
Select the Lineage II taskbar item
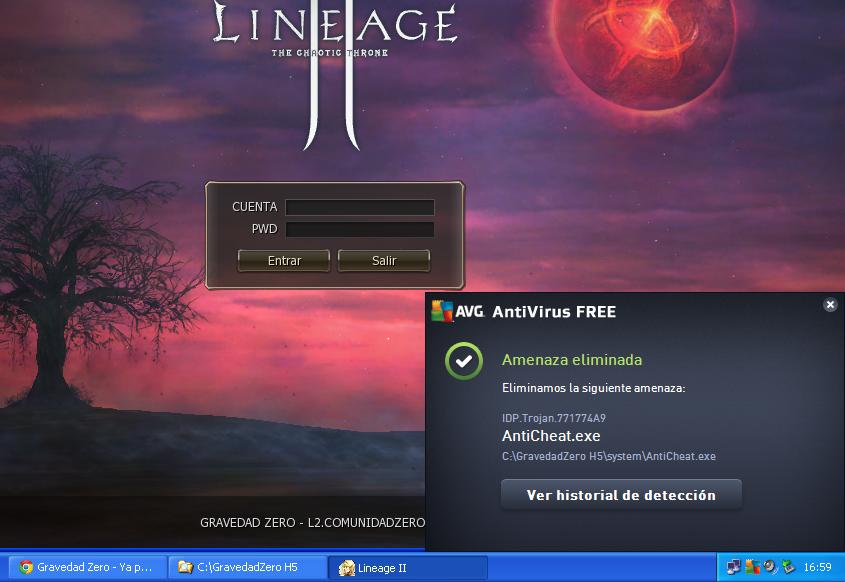point(408,567)
